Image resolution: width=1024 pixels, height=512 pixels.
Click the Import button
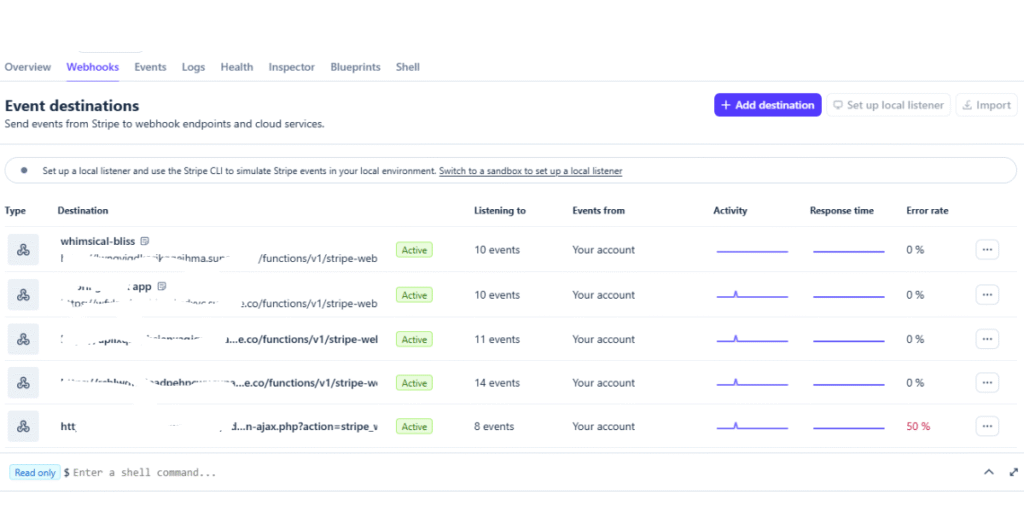(x=986, y=105)
